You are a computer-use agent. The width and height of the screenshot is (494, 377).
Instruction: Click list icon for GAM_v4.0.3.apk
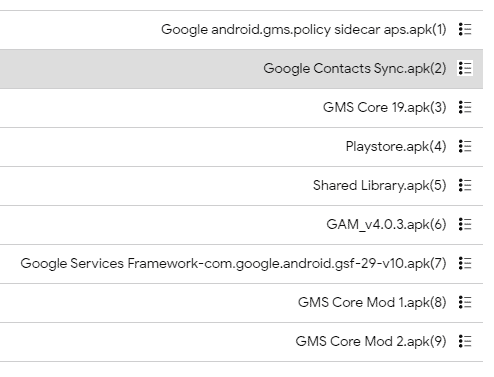tap(465, 224)
